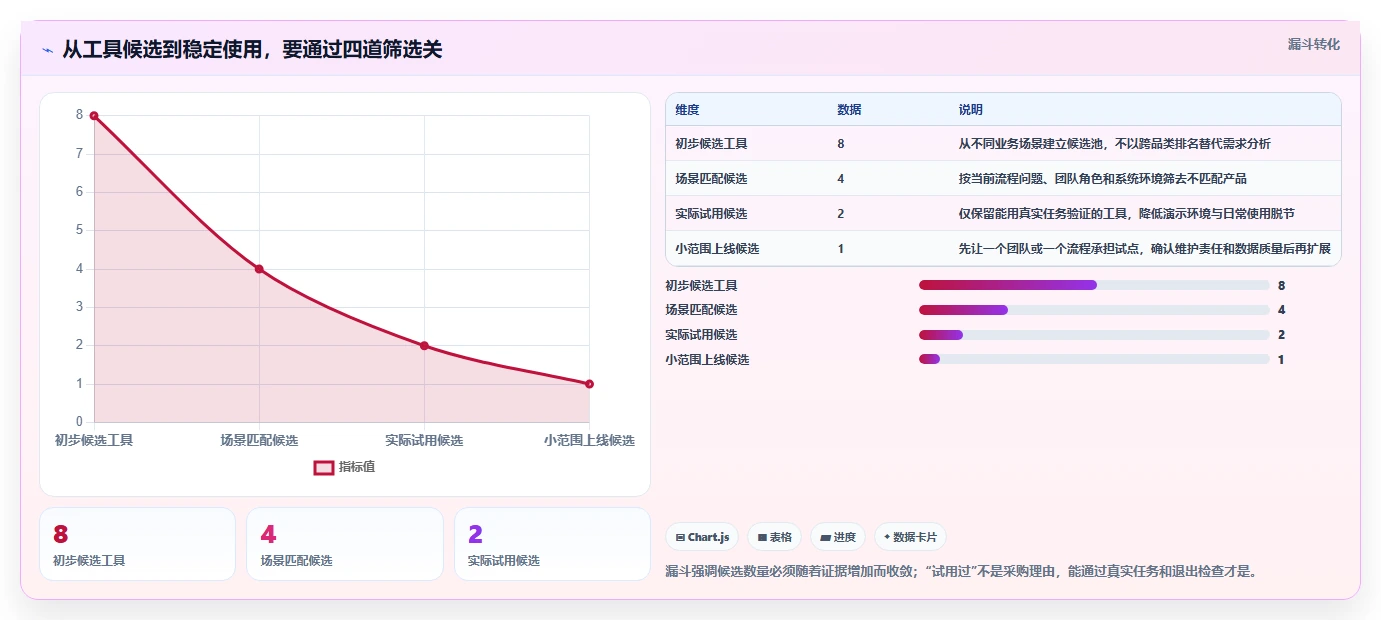The height and width of the screenshot is (620, 1381).
Task: Click the Chart.js chip
Action: coord(703,537)
